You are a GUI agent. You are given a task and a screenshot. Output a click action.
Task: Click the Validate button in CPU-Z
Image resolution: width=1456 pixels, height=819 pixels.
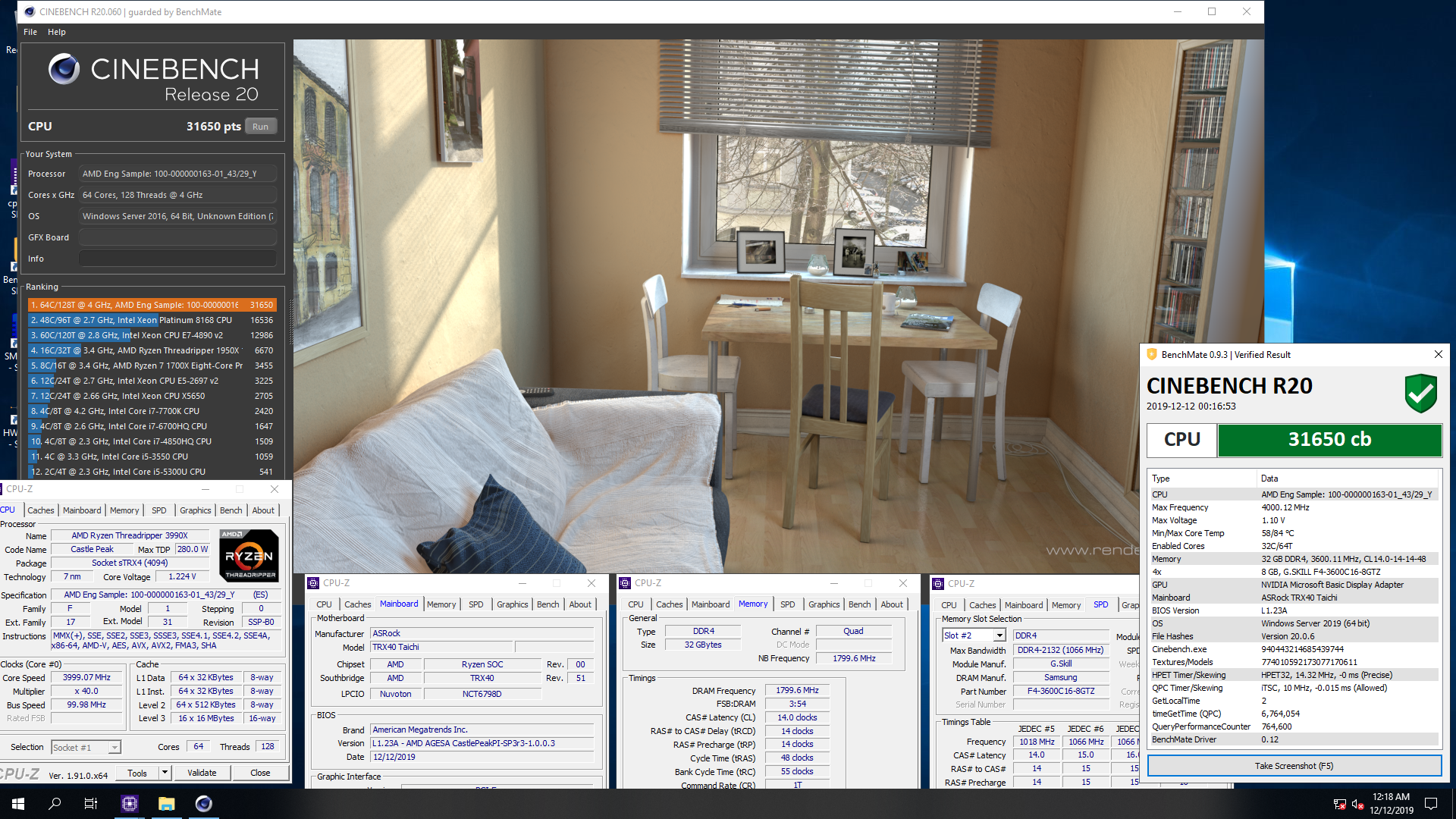point(202,773)
